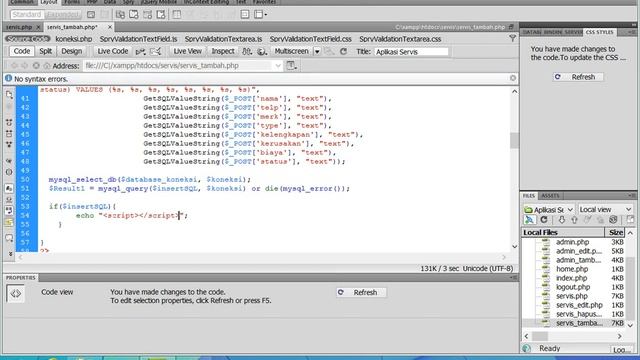The width and height of the screenshot is (640, 360).
Task: Click Balance Braces coding toolbar icon
Action: (x=9, y=172)
